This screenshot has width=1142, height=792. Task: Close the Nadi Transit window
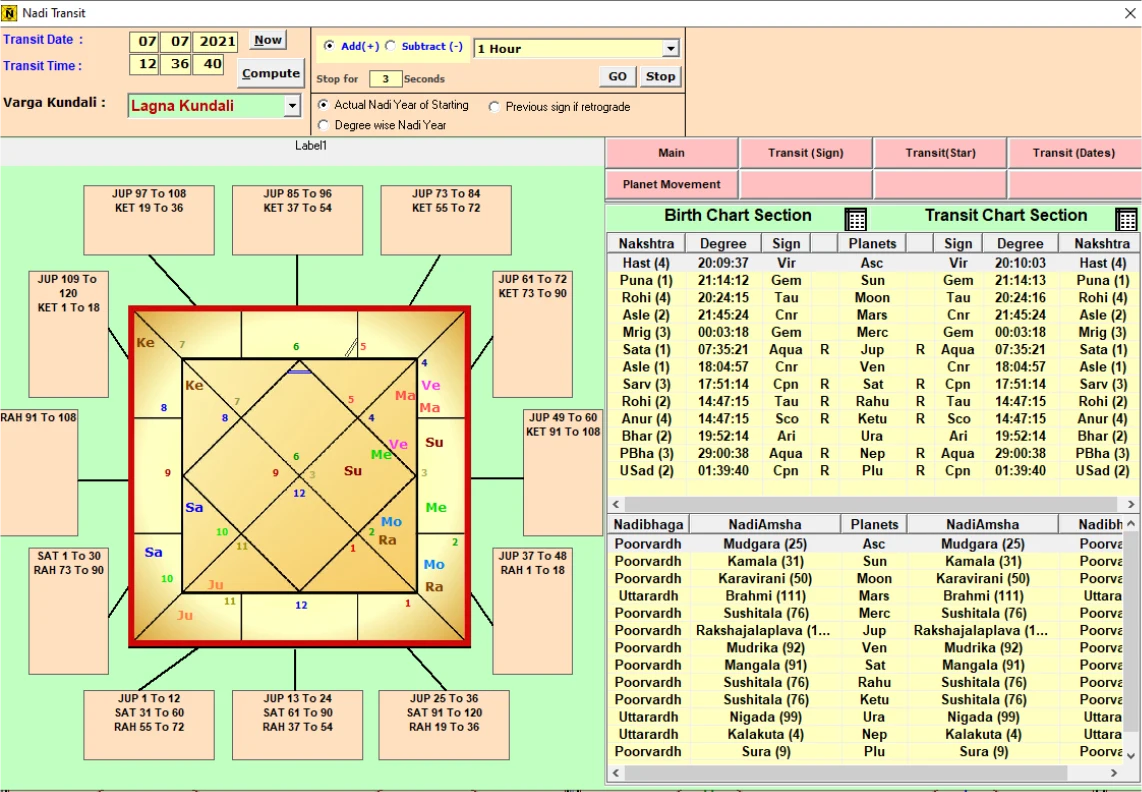pyautogui.click(x=1129, y=12)
